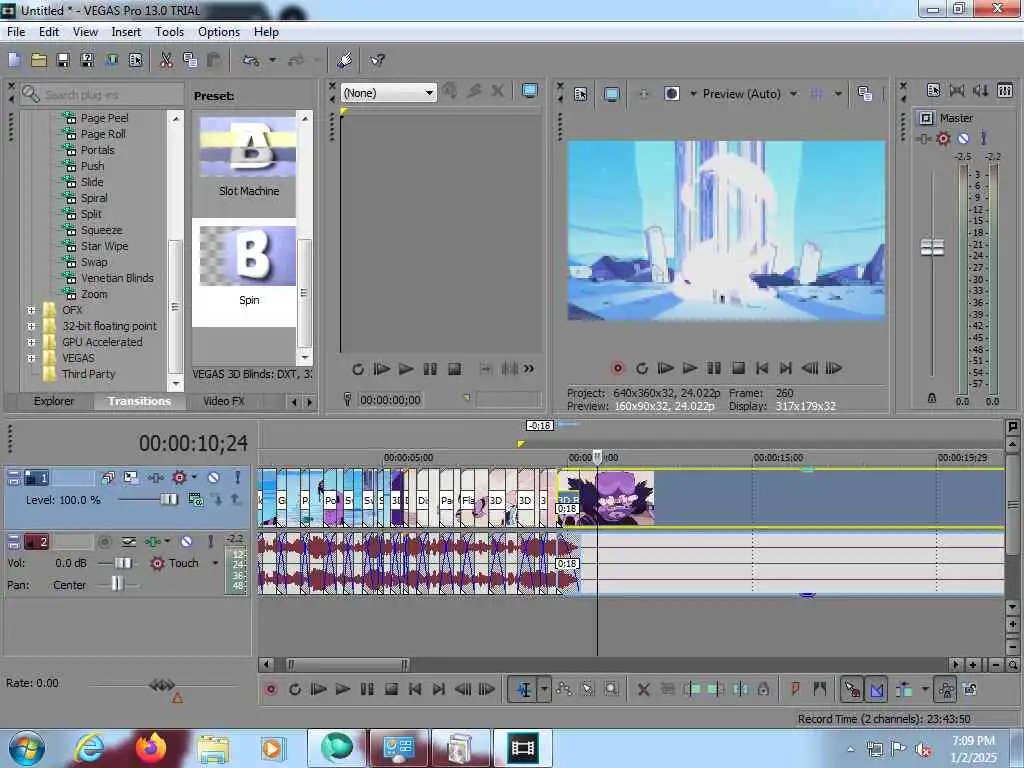Open edit tool selector dropdown arrow
Screen dimensions: 1024x768
543,689
